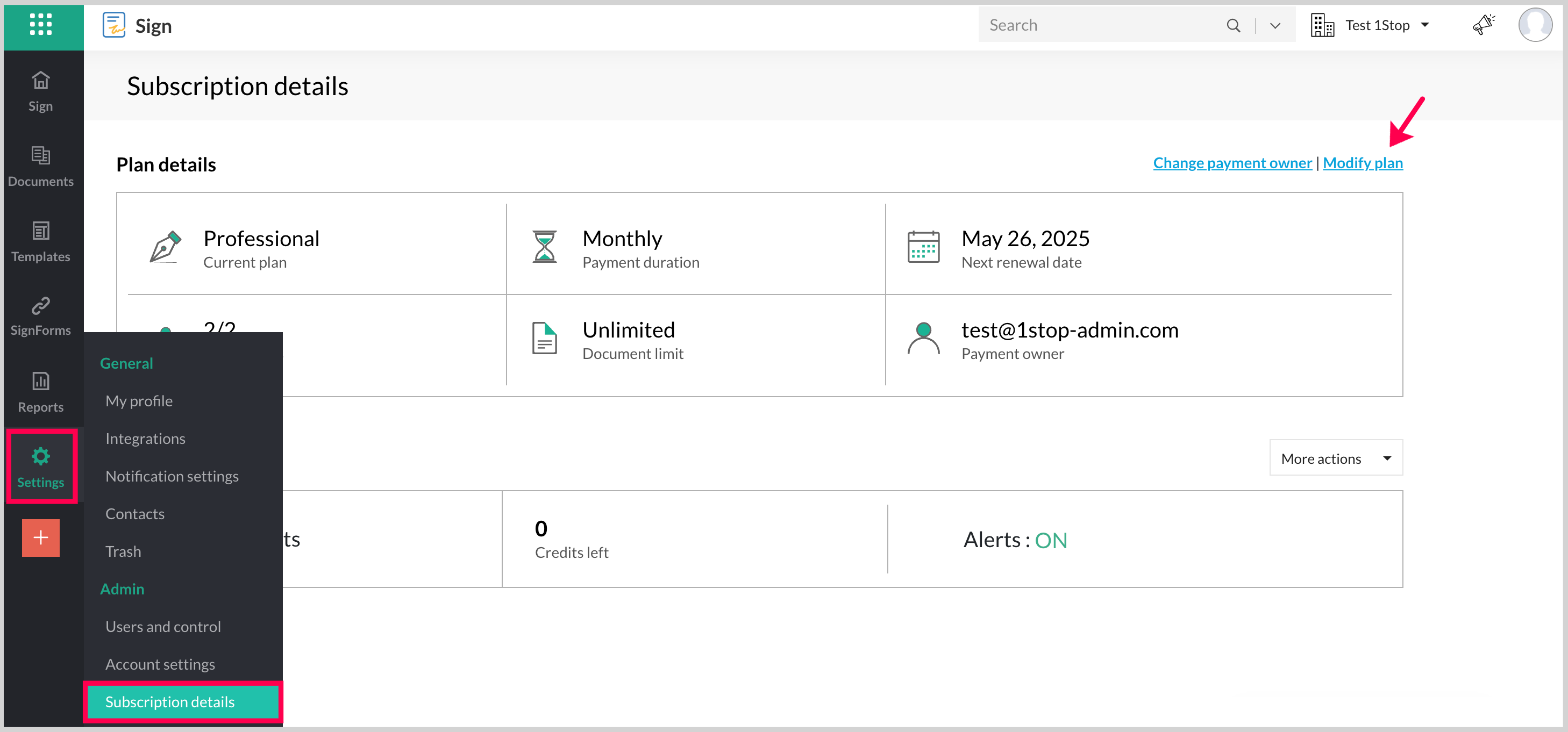Select Users and control menu item
This screenshot has width=1568, height=732.
pos(162,626)
